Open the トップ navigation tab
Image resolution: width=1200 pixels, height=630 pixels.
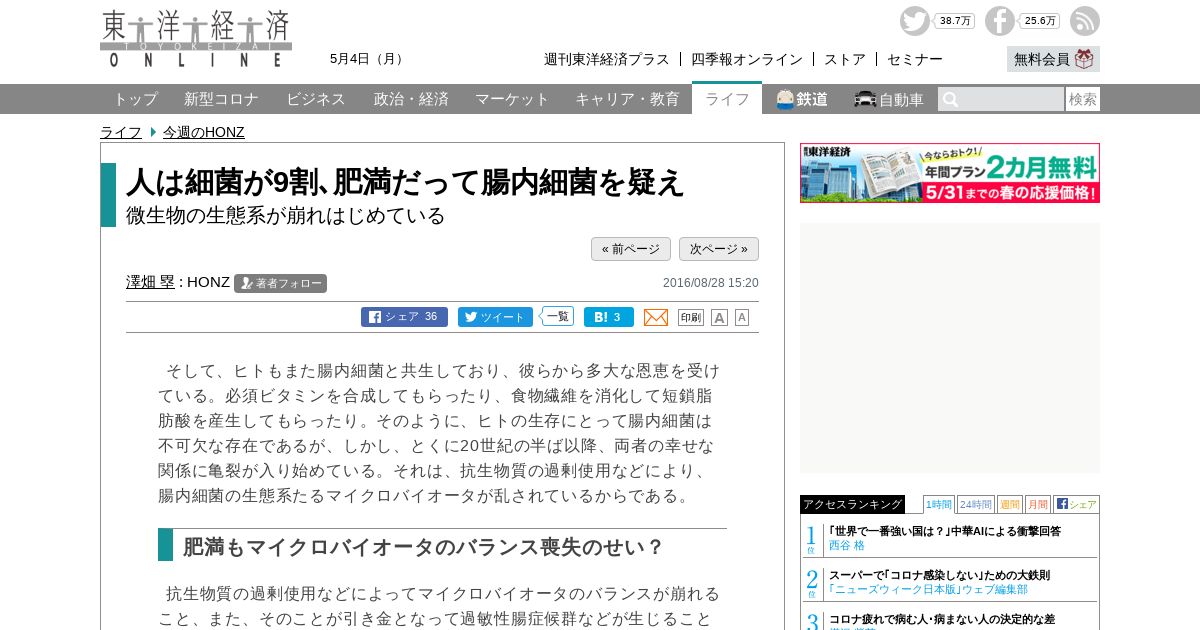(x=135, y=99)
